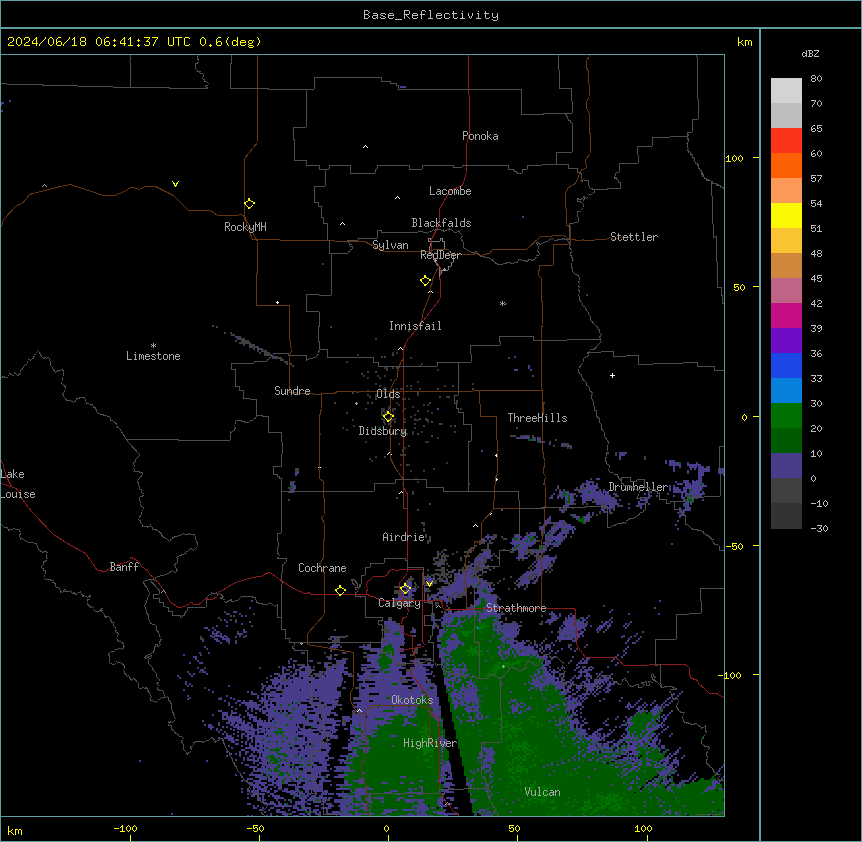The image size is (862, 842).
Task: Pick the bright green 20-30 dBZ legend swatch
Action: coord(786,416)
